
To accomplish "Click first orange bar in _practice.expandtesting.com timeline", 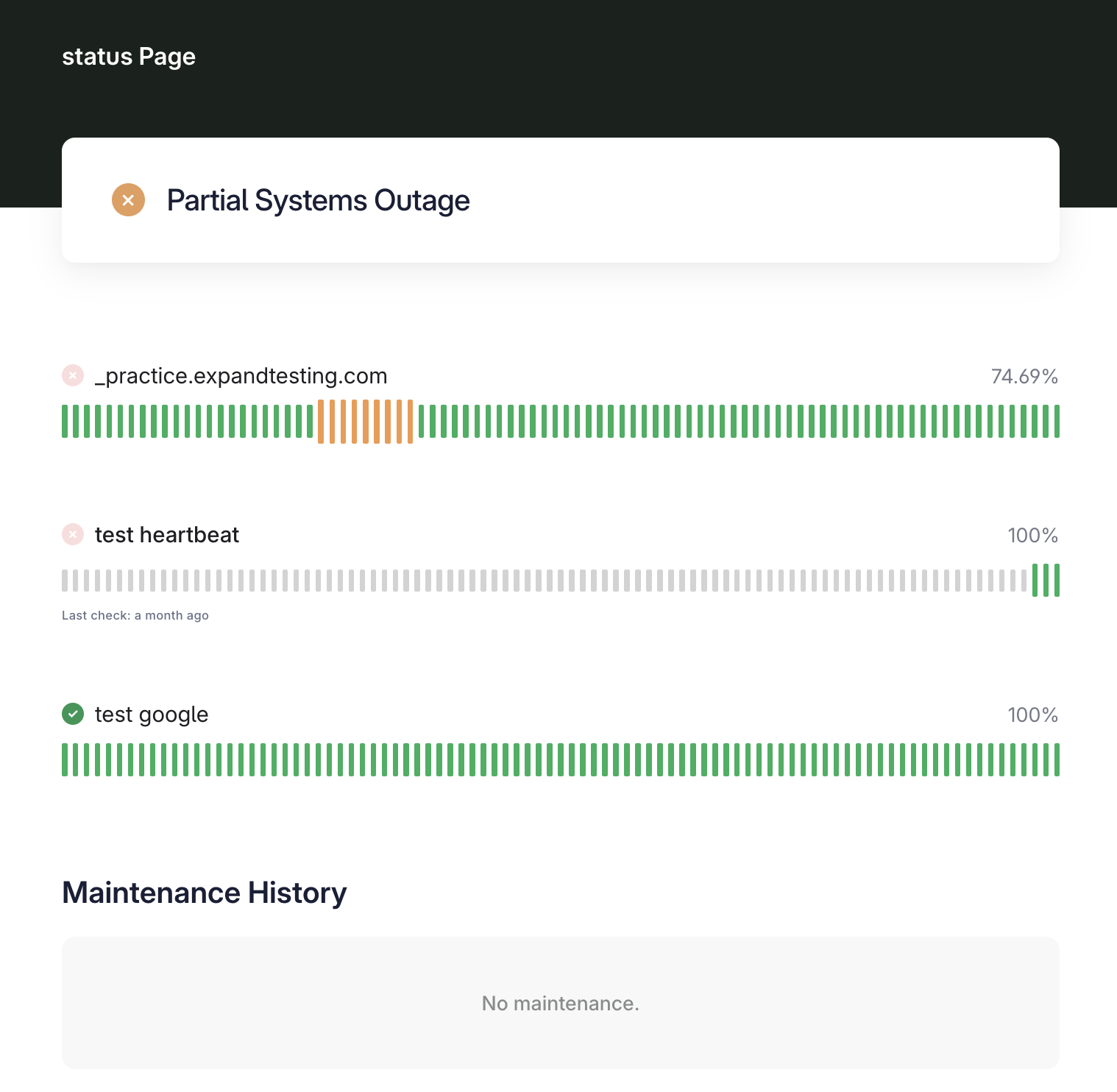I will coord(321,422).
